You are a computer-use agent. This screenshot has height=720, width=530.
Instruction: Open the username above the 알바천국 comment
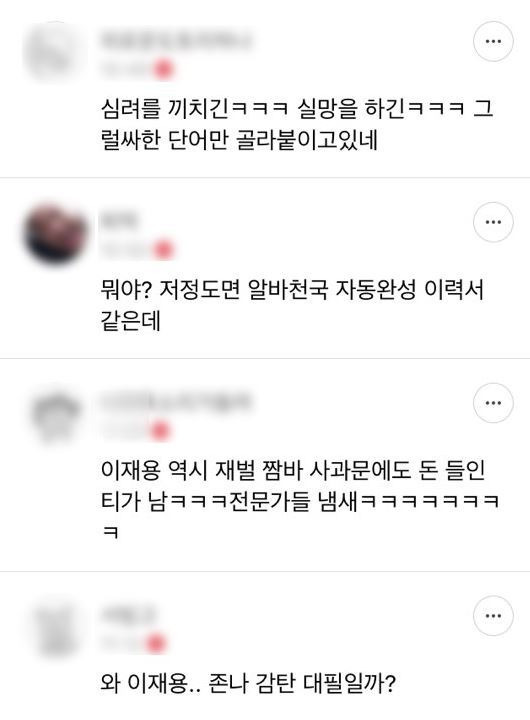click(x=118, y=220)
